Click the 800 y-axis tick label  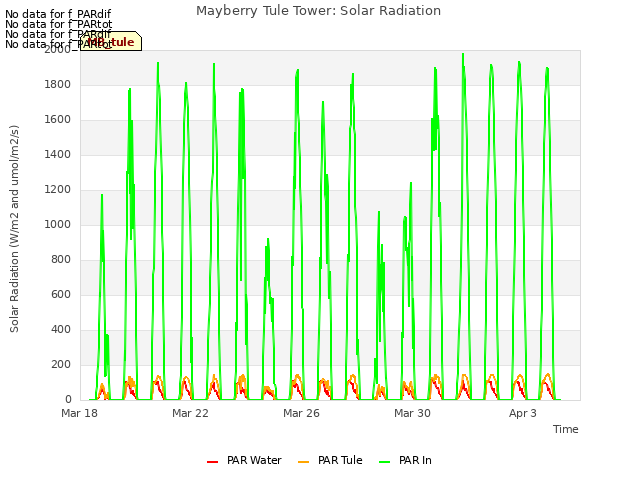(61, 260)
